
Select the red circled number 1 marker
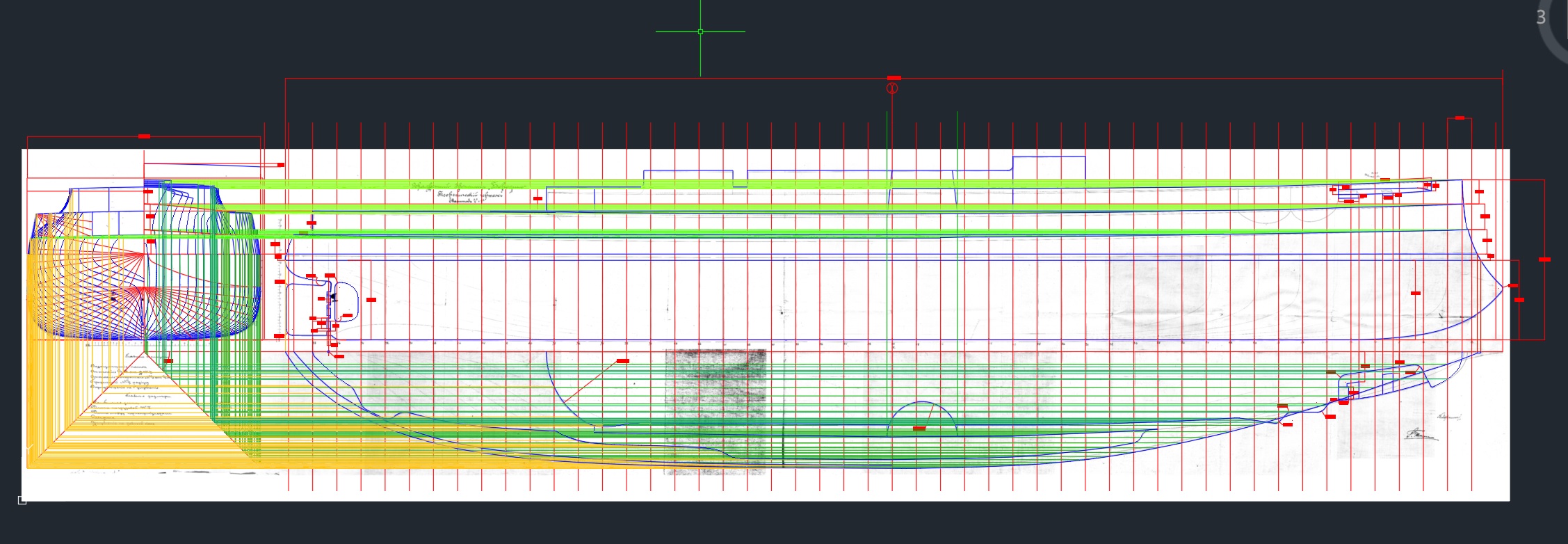[x=892, y=88]
